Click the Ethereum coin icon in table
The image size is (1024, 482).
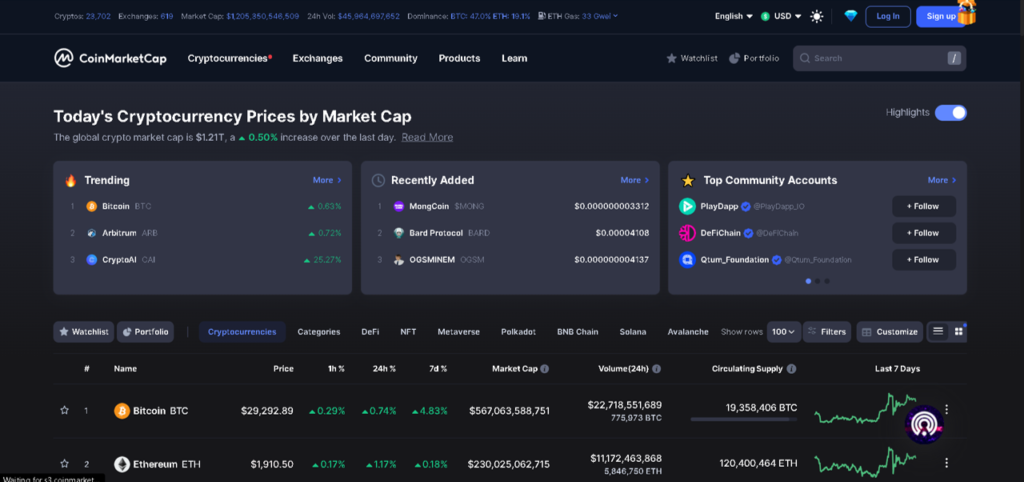[x=121, y=464]
